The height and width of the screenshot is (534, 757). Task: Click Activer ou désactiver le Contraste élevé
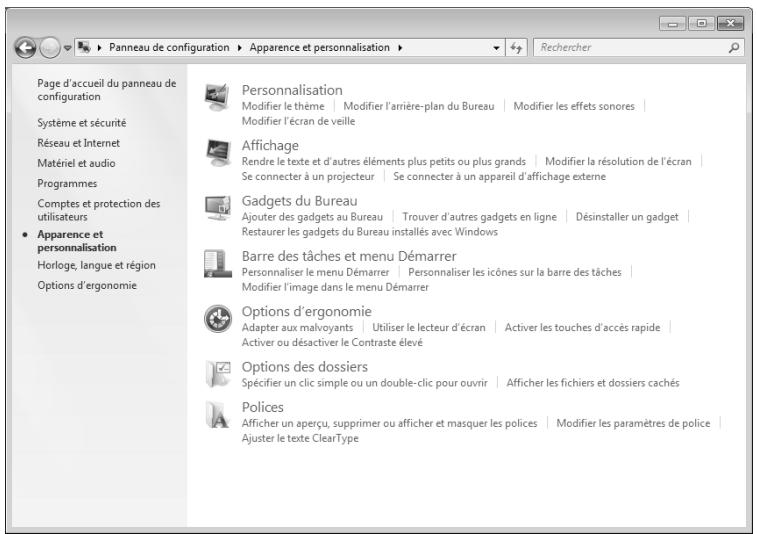click(x=332, y=342)
